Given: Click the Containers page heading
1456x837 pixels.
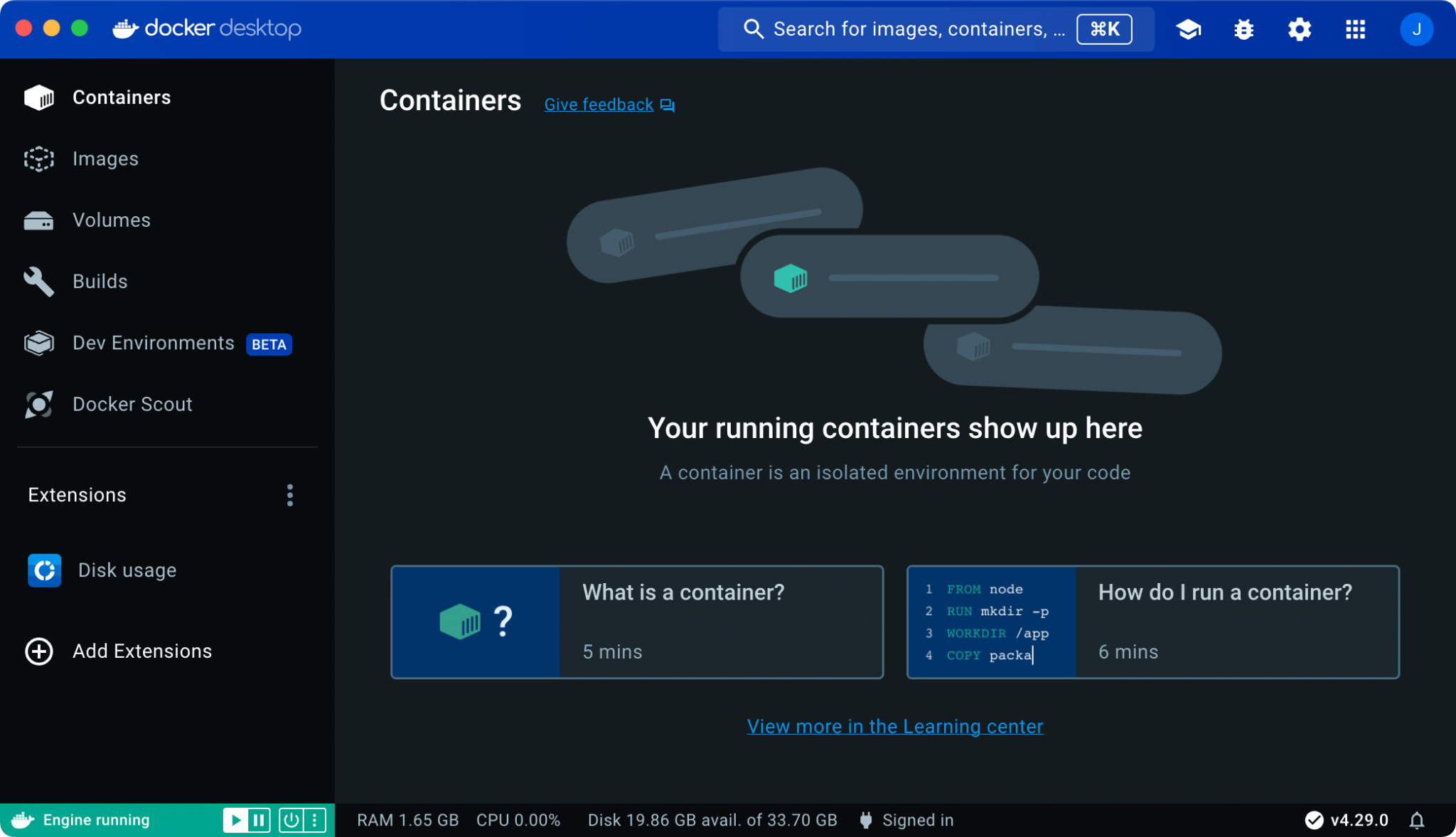Looking at the screenshot, I should [x=451, y=101].
